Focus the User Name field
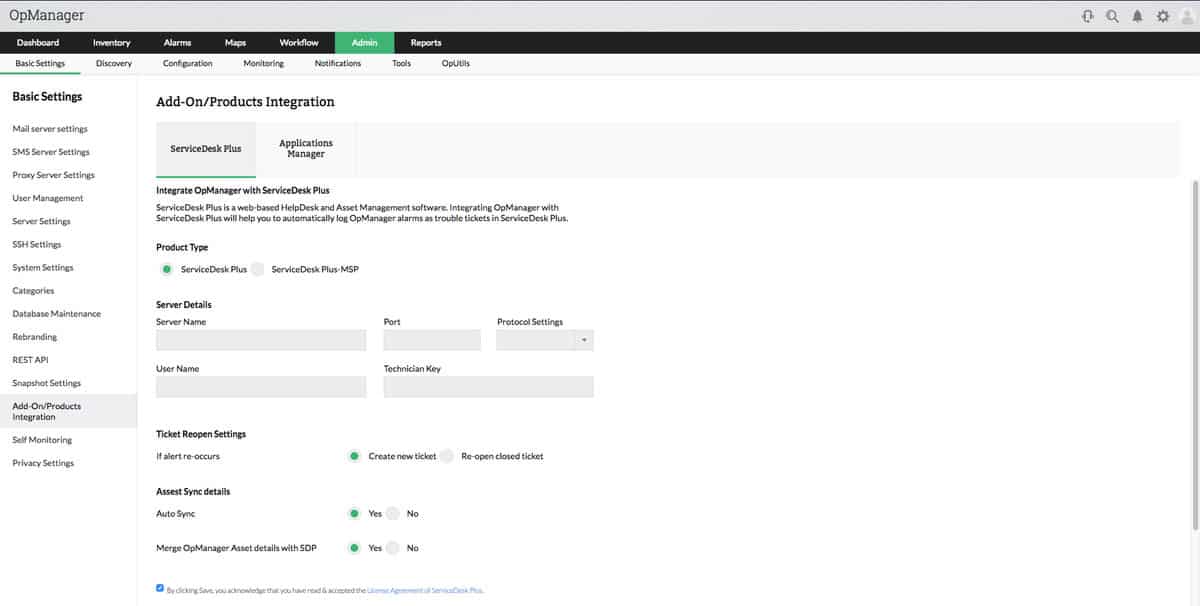 (261, 387)
